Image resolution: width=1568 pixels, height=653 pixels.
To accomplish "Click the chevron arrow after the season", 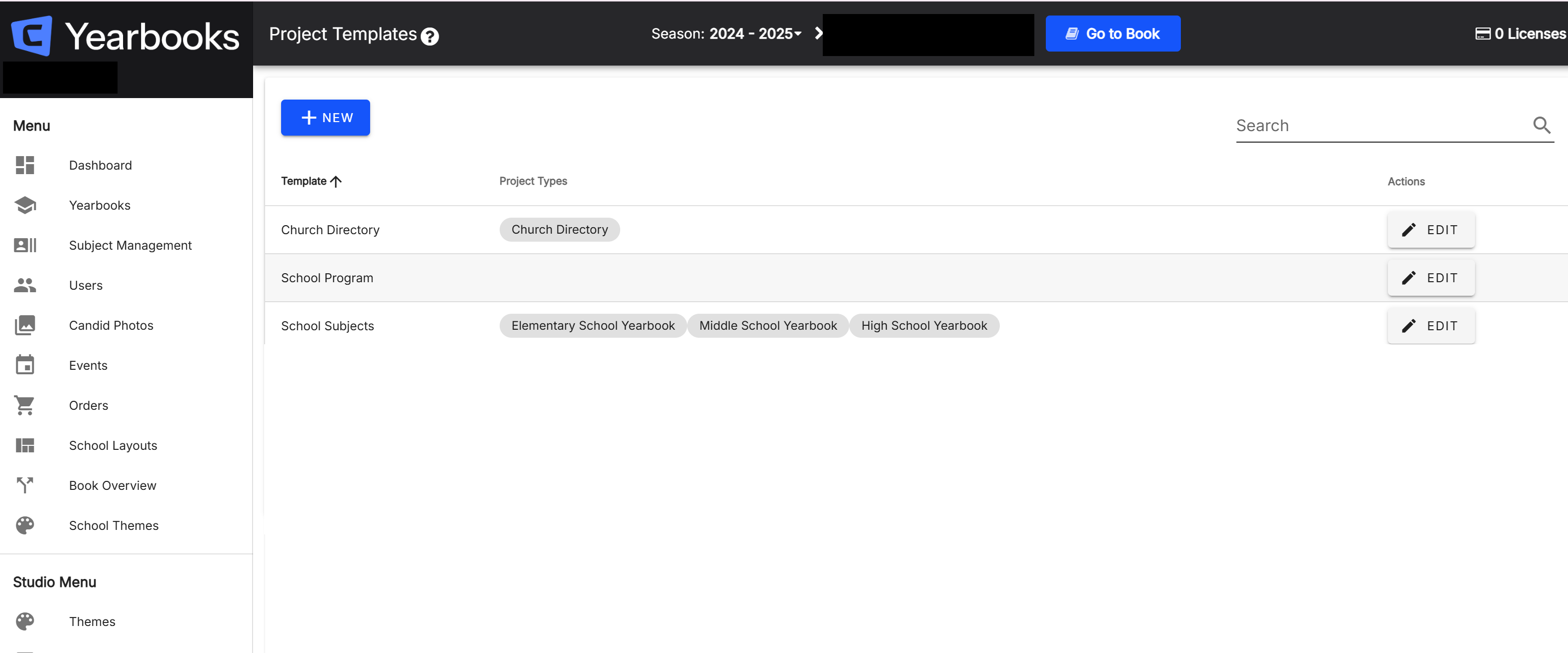I will tap(819, 34).
